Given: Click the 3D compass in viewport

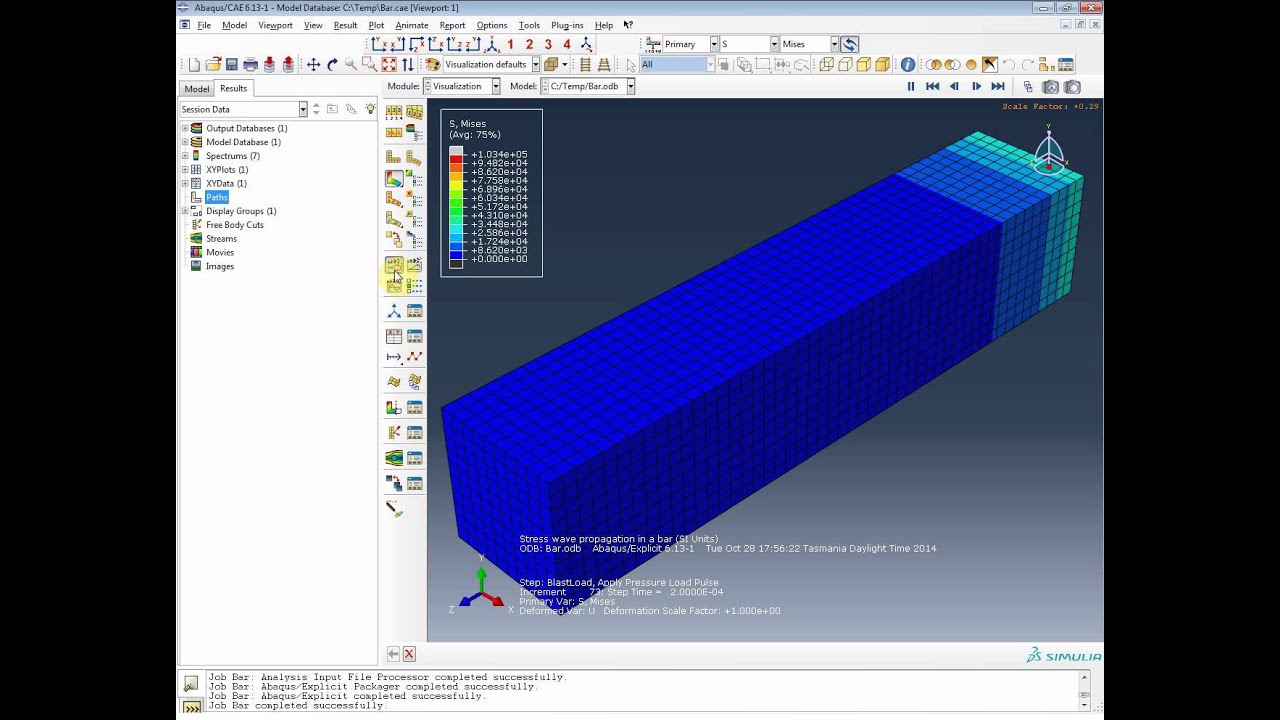Looking at the screenshot, I should pos(1049,152).
